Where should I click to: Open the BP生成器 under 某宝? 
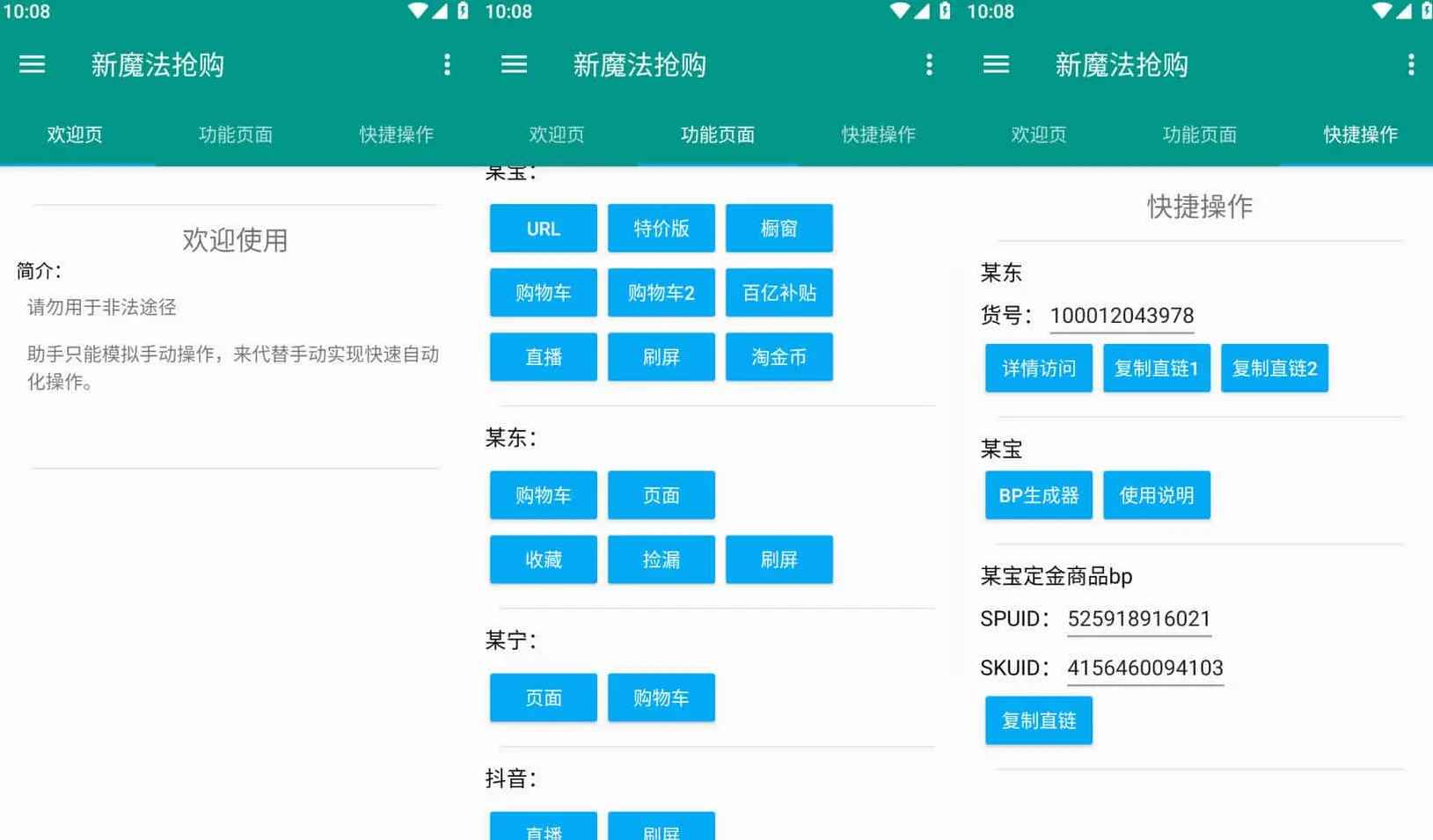click(1038, 495)
